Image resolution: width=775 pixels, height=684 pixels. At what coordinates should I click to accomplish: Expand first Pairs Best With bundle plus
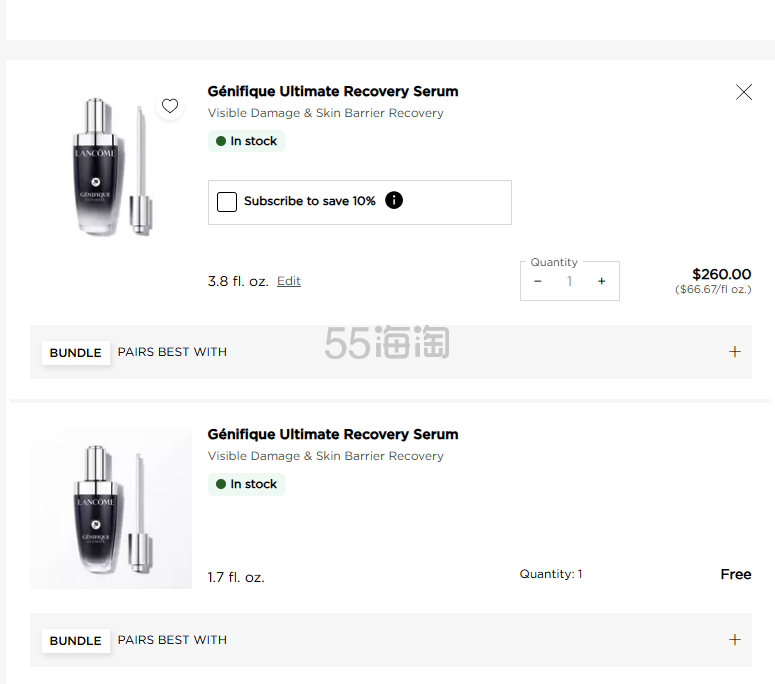[x=734, y=352]
